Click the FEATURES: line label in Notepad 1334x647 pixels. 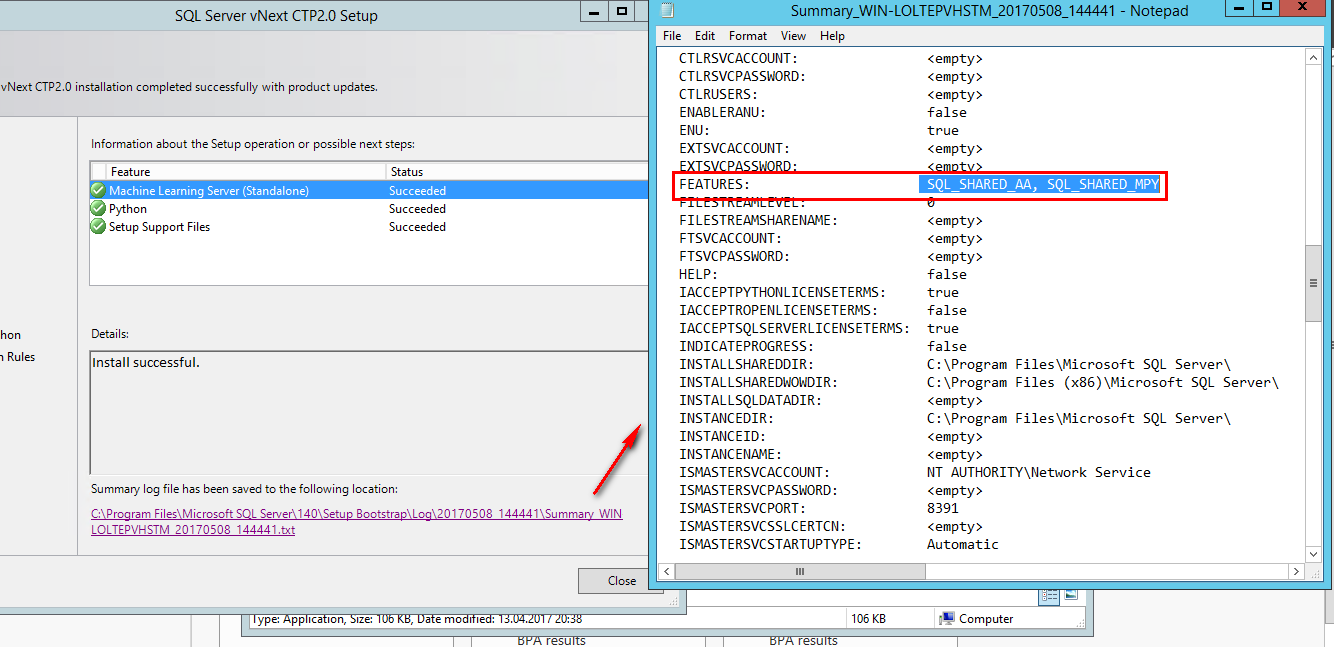[714, 185]
